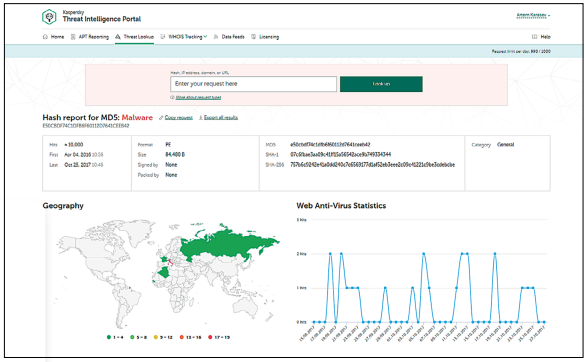Screen dimensions: 585x362
Task: Click the Look up button
Action: 381,84
